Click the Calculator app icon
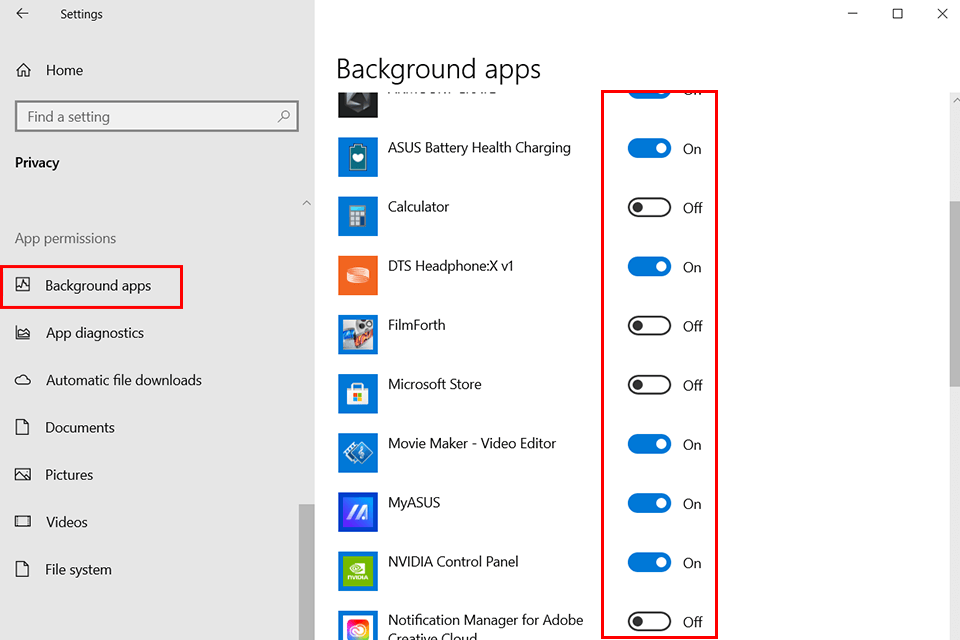Viewport: 960px width, 640px height. (x=358, y=216)
